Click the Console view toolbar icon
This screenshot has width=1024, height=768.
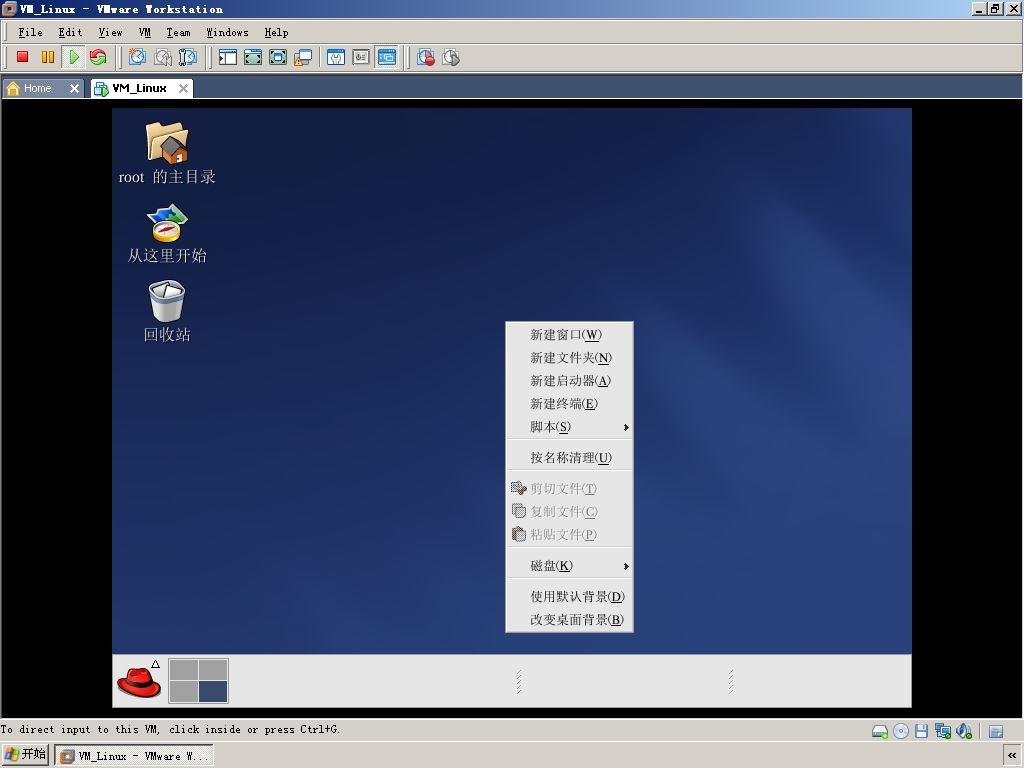pos(387,57)
